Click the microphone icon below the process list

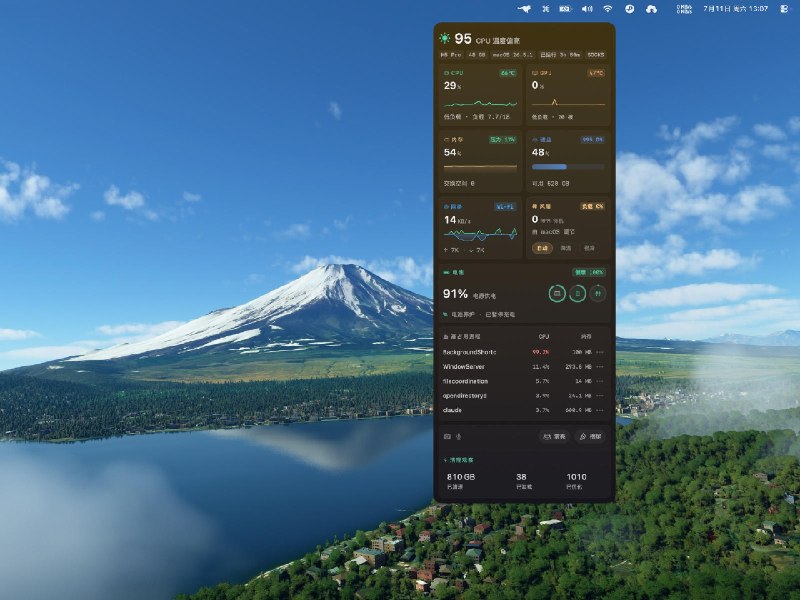pos(459,437)
